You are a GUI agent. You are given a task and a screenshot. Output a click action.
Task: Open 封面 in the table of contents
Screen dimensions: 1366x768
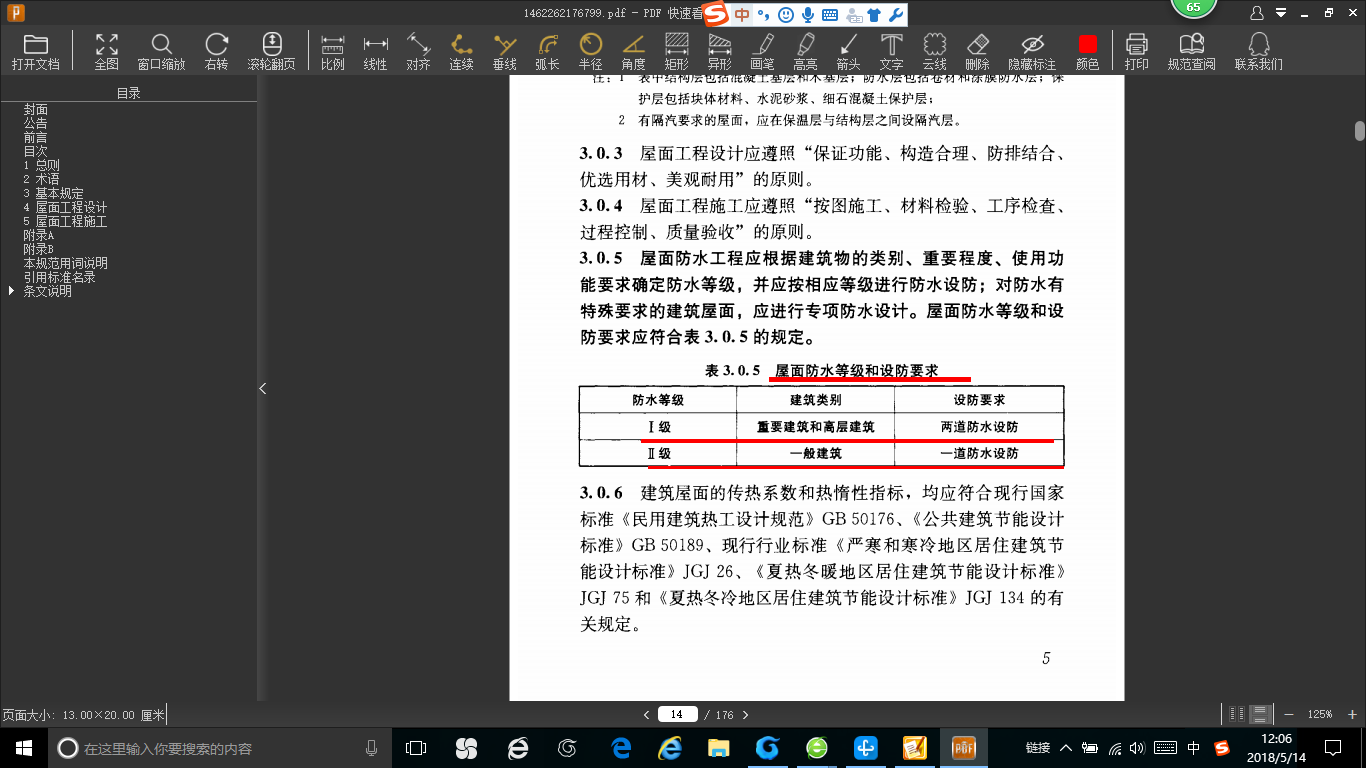pyautogui.click(x=36, y=110)
